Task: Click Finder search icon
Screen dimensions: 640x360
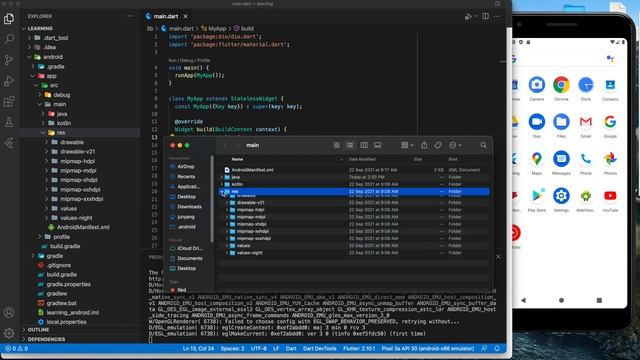Action: tap(483, 145)
